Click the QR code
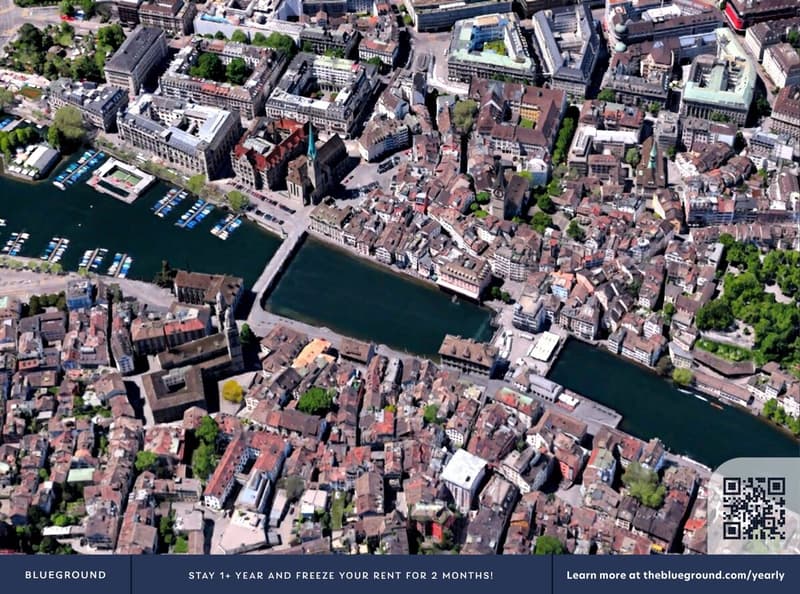This screenshot has width=800, height=594. coord(754,508)
